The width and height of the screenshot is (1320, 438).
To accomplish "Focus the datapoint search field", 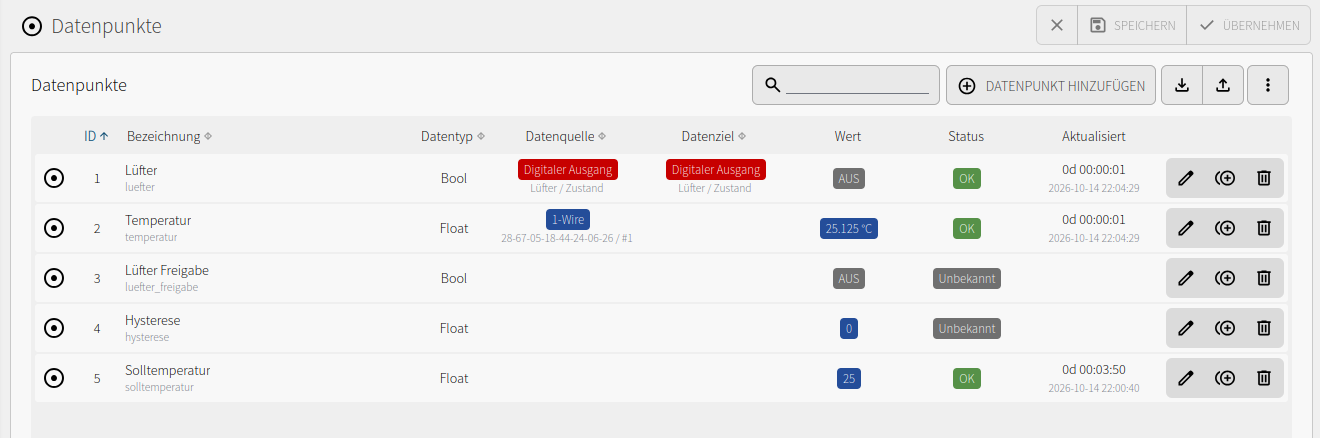I will pos(858,85).
